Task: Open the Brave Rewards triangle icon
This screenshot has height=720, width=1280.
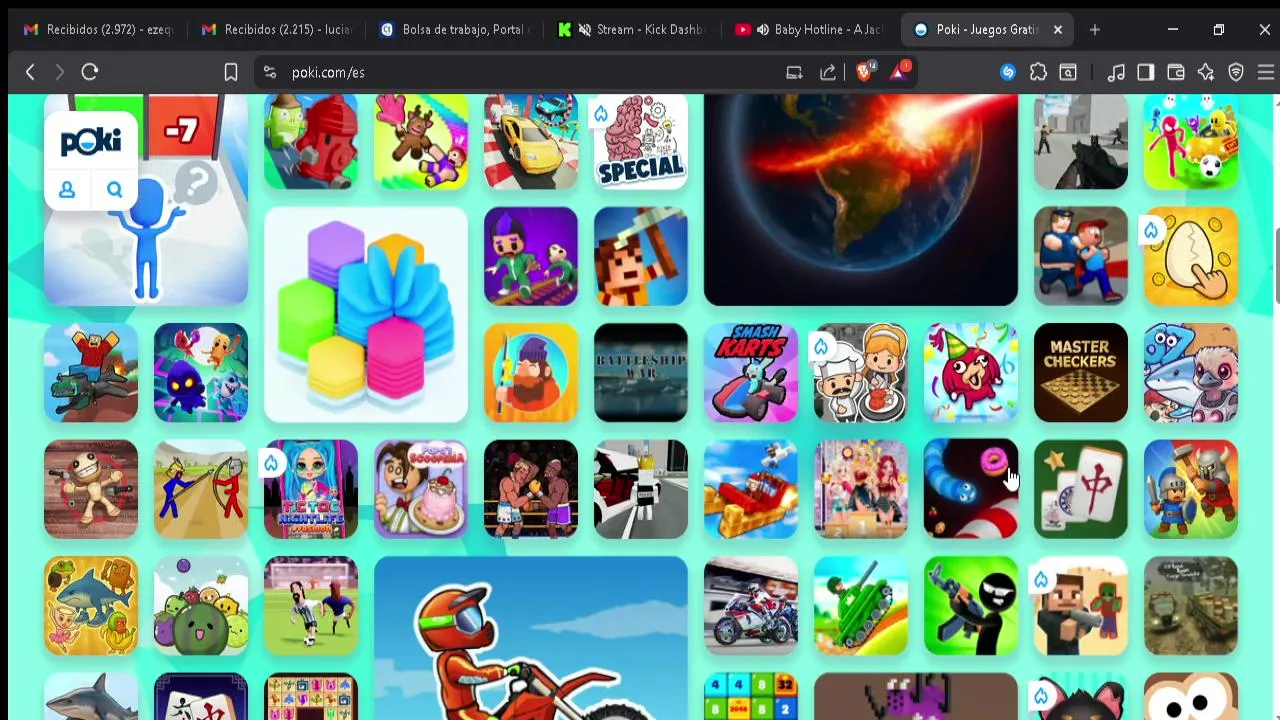Action: (x=900, y=71)
